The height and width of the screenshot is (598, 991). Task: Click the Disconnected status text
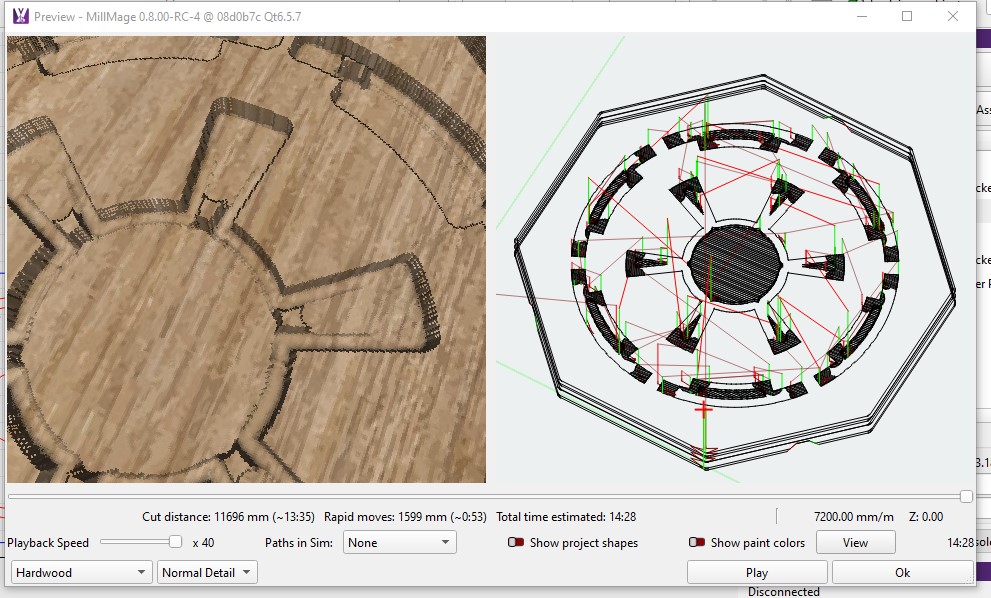pyautogui.click(x=784, y=592)
